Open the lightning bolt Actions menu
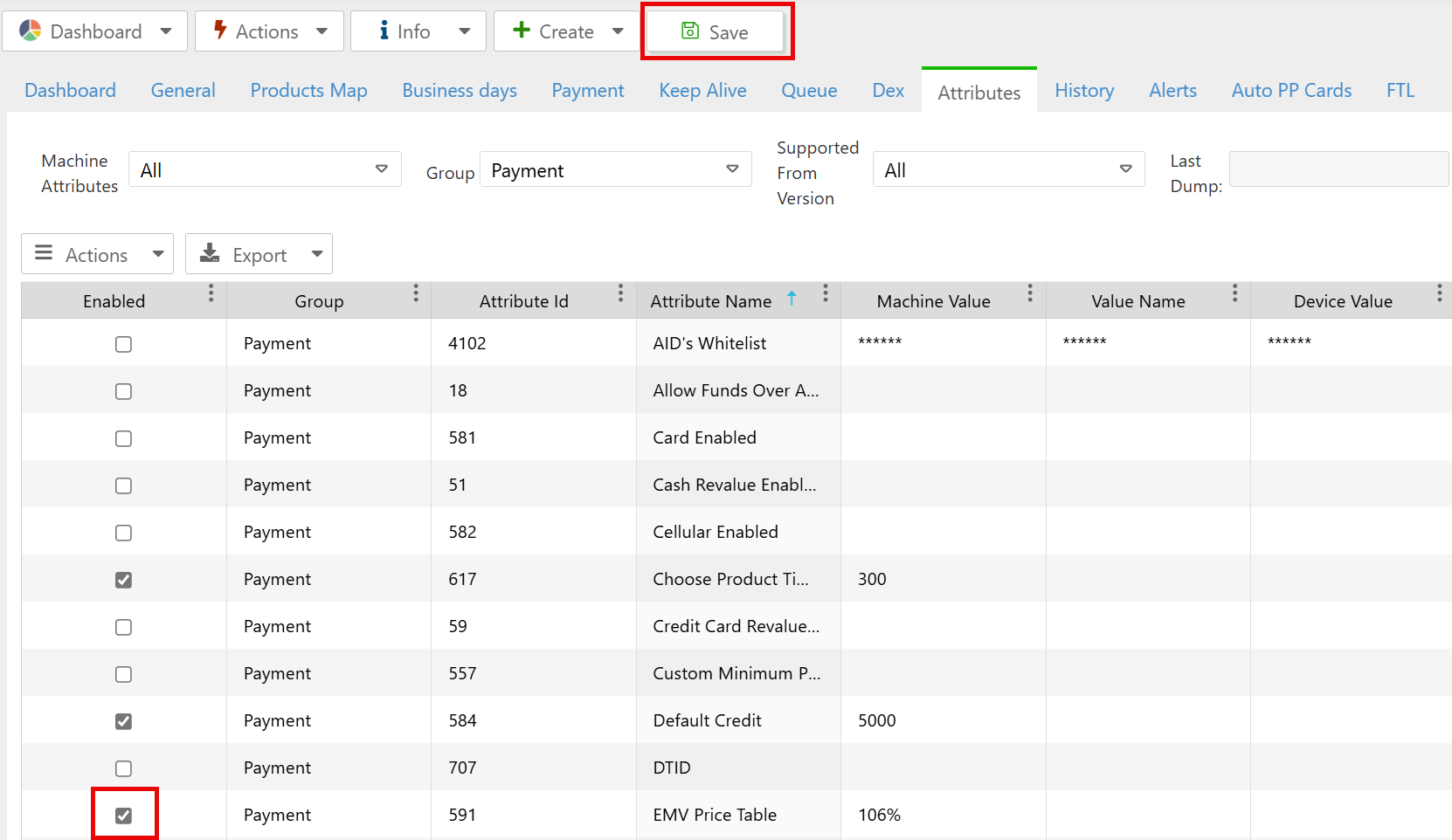Viewport: 1452px width, 840px height. [x=271, y=32]
